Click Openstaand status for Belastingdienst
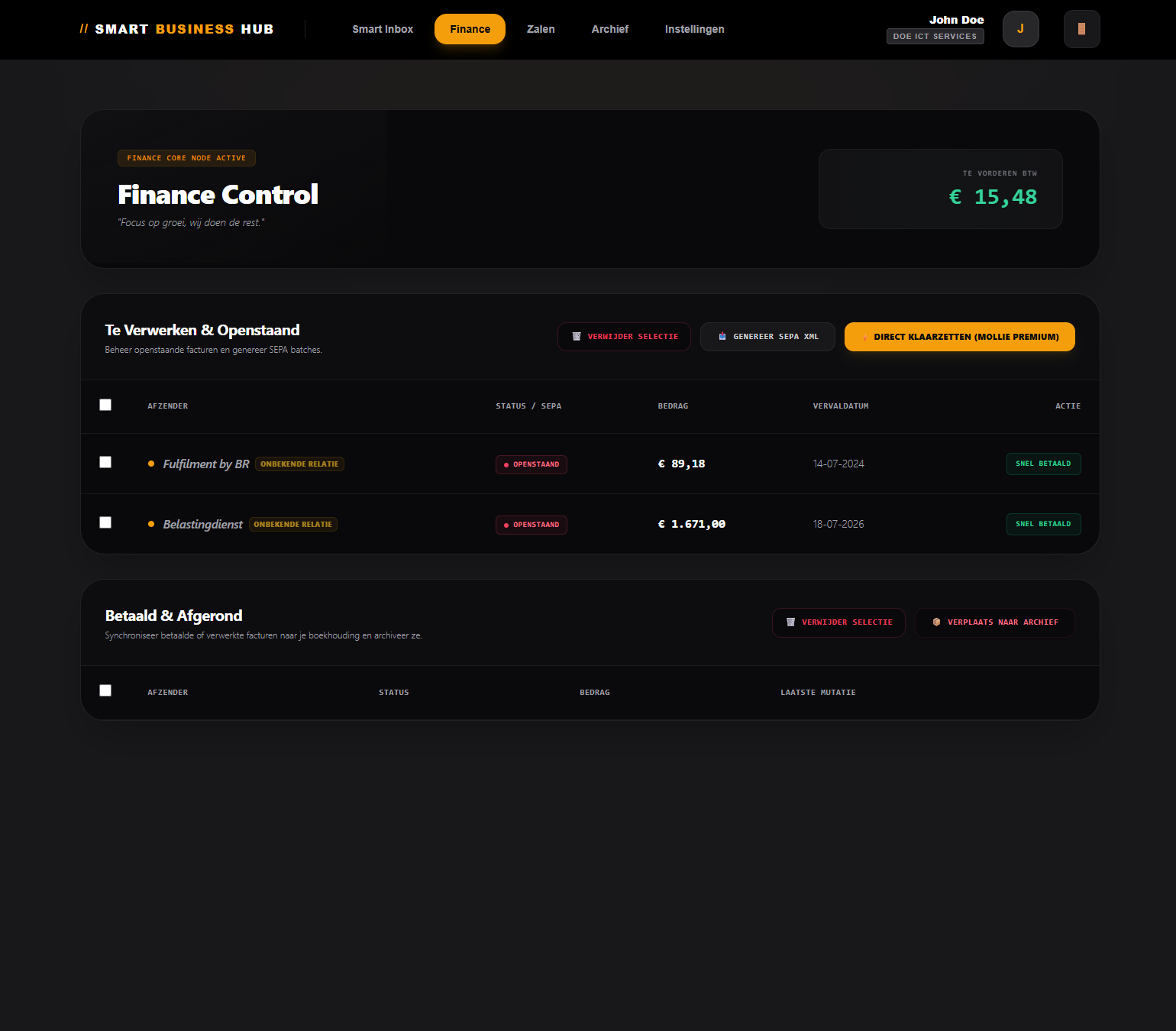Image resolution: width=1176 pixels, height=1031 pixels. click(x=531, y=525)
